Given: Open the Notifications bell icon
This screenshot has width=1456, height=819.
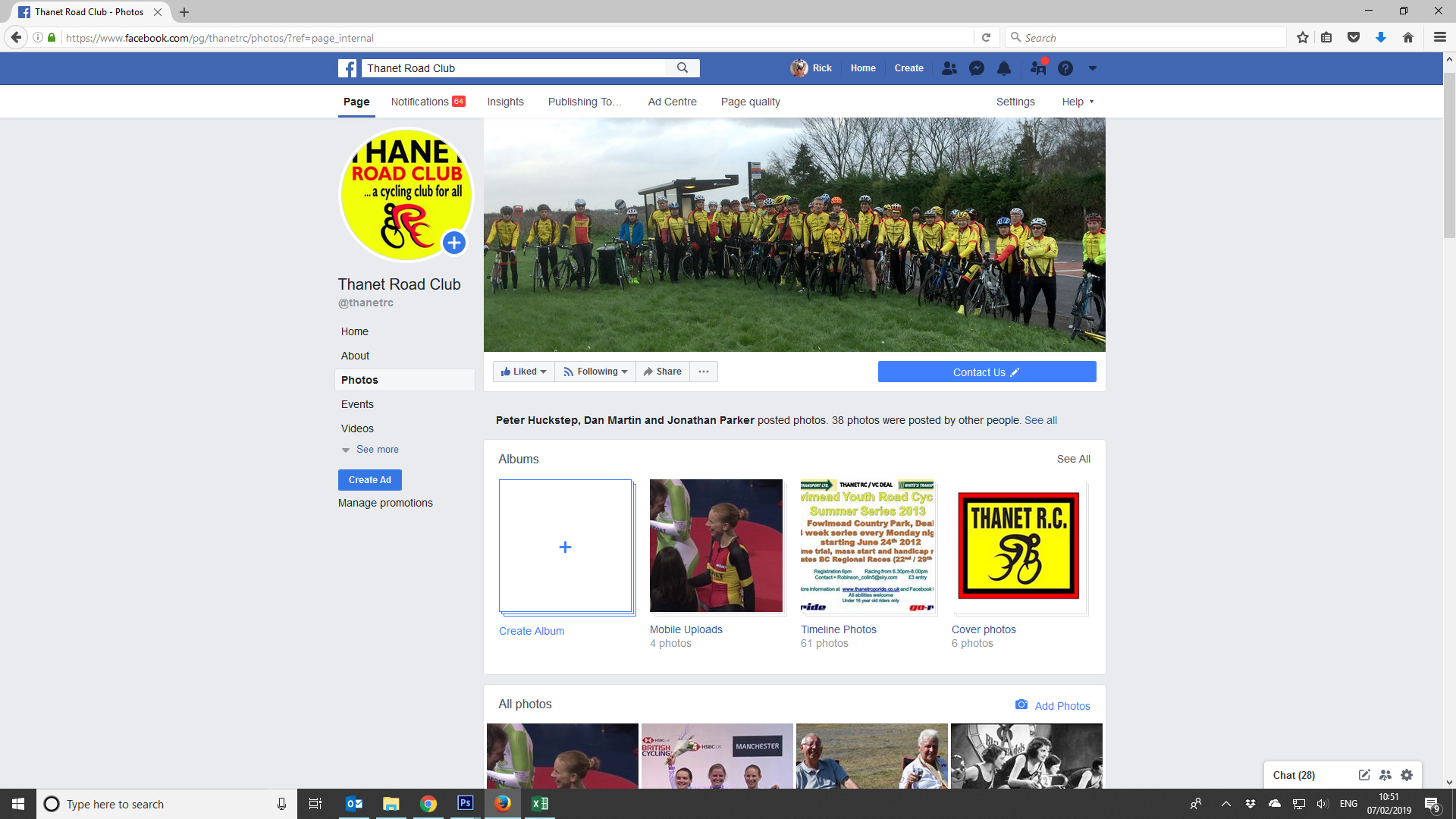Looking at the screenshot, I should click(1004, 68).
